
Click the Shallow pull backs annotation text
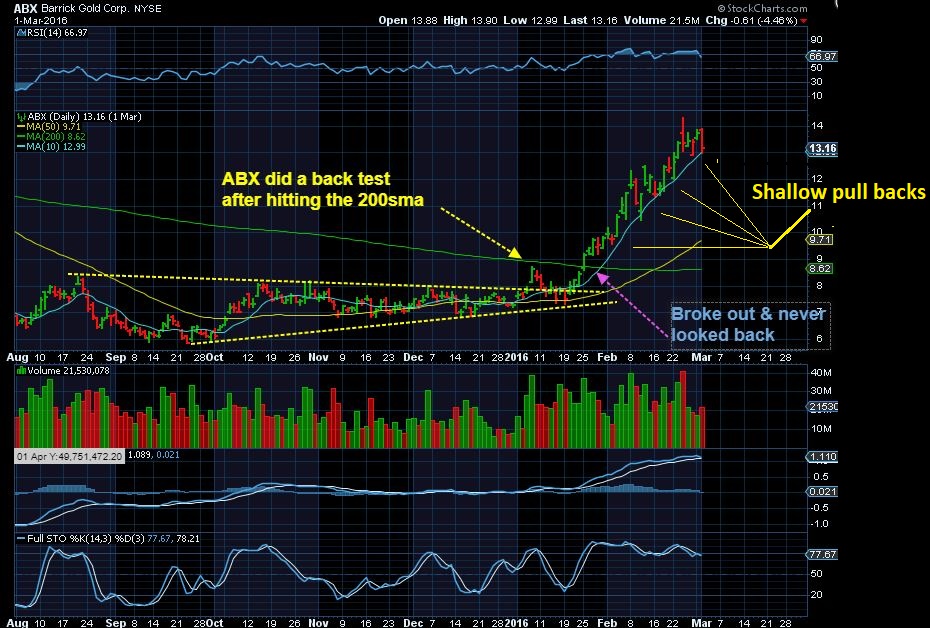839,192
